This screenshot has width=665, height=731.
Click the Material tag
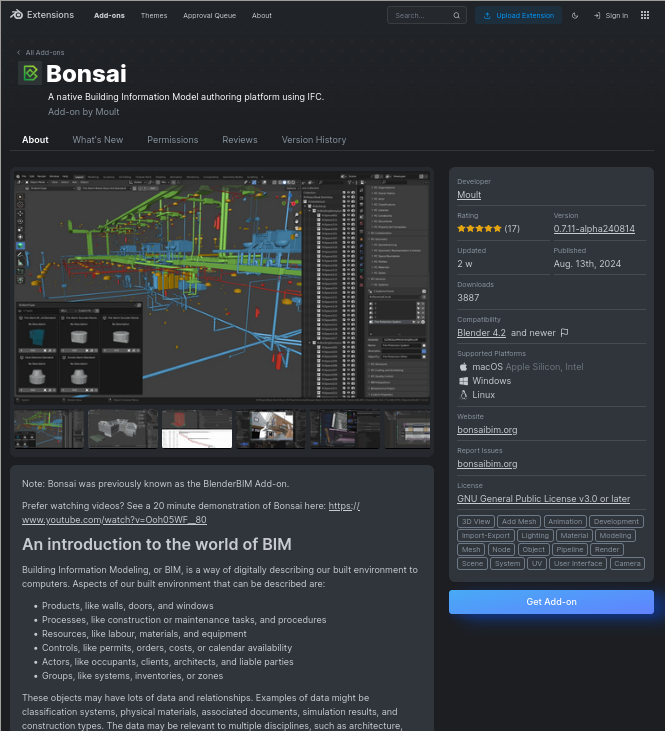coord(574,536)
